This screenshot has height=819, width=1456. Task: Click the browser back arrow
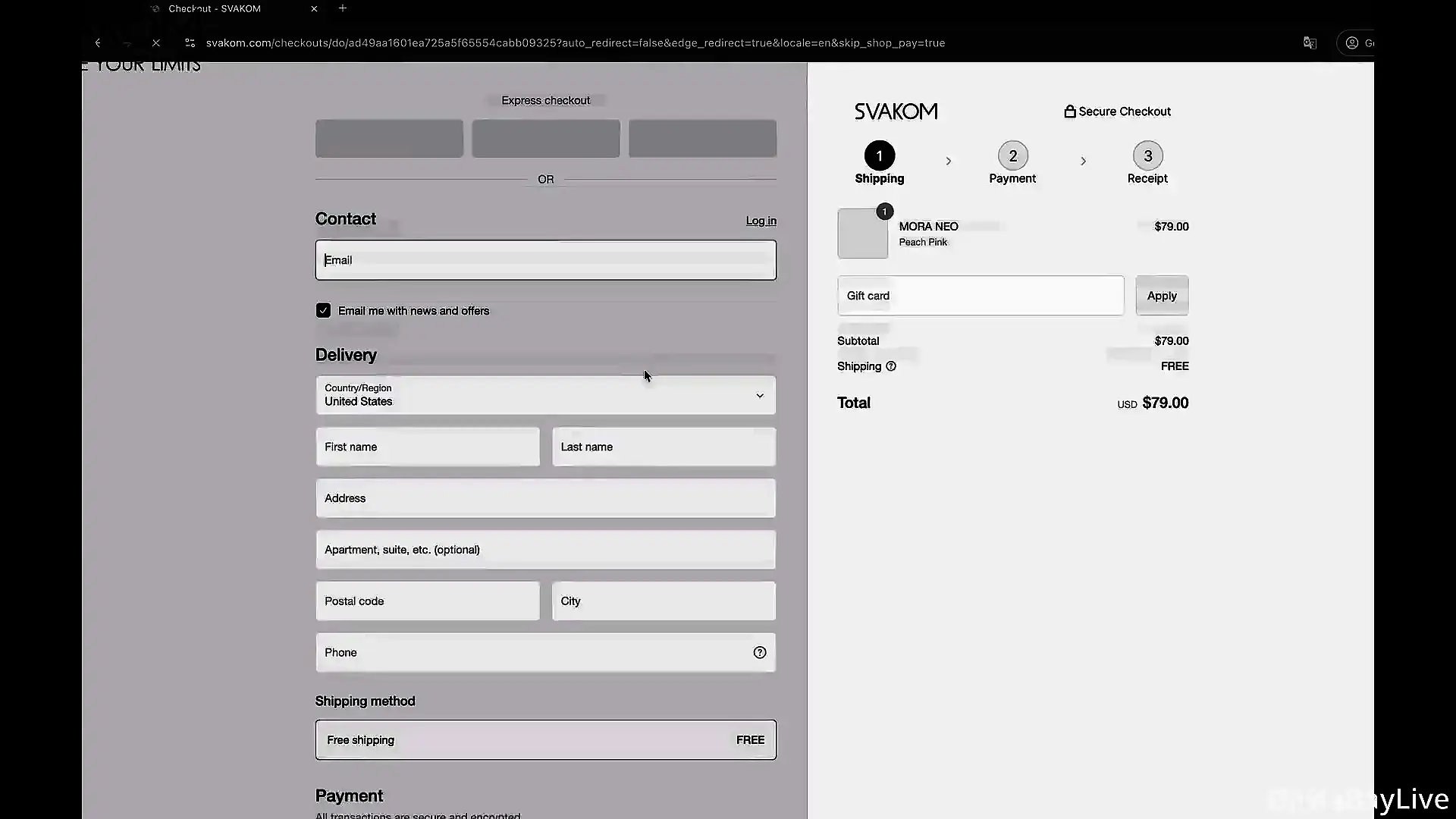click(x=98, y=43)
